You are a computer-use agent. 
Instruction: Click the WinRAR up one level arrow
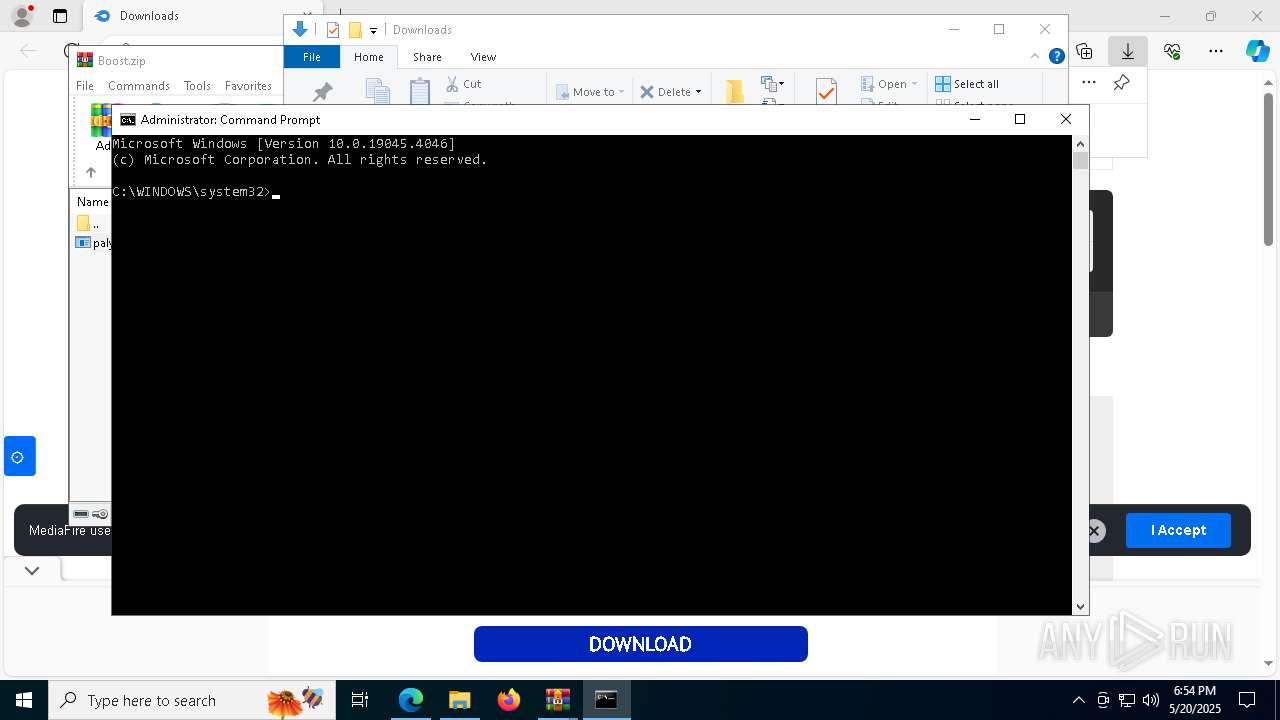click(x=90, y=172)
